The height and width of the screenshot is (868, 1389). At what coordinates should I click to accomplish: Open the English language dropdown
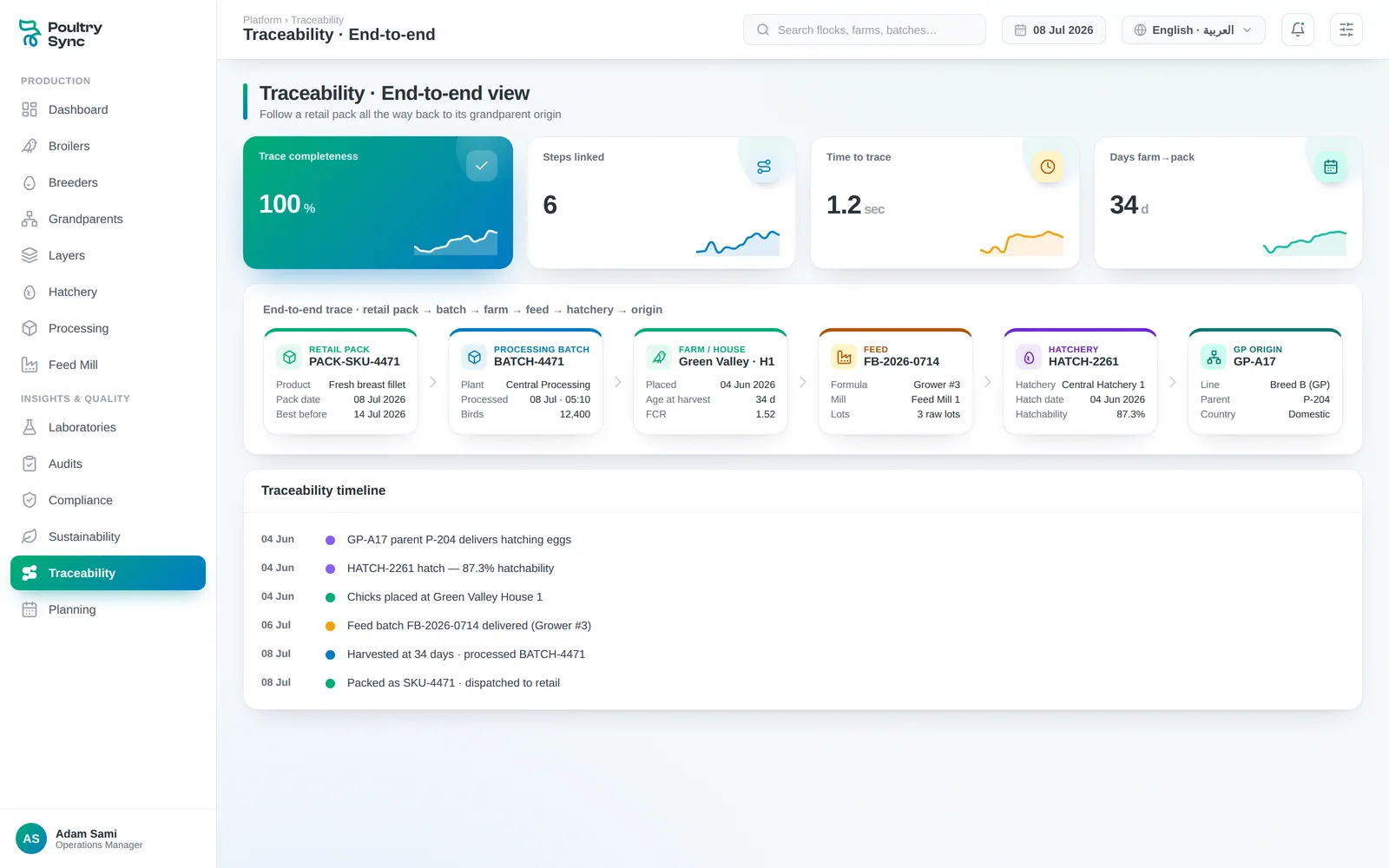coord(1194,30)
